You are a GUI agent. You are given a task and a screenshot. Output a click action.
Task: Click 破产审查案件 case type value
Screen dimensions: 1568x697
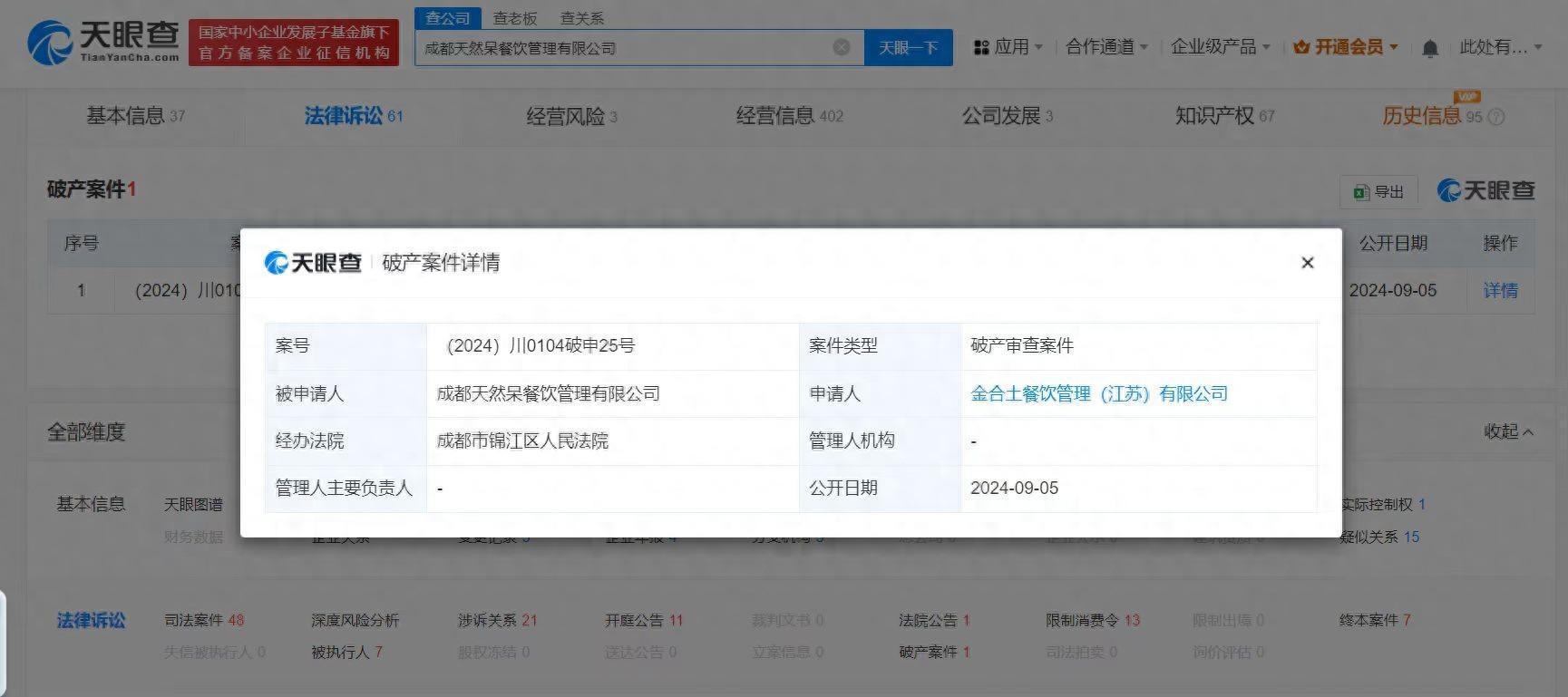click(1022, 346)
